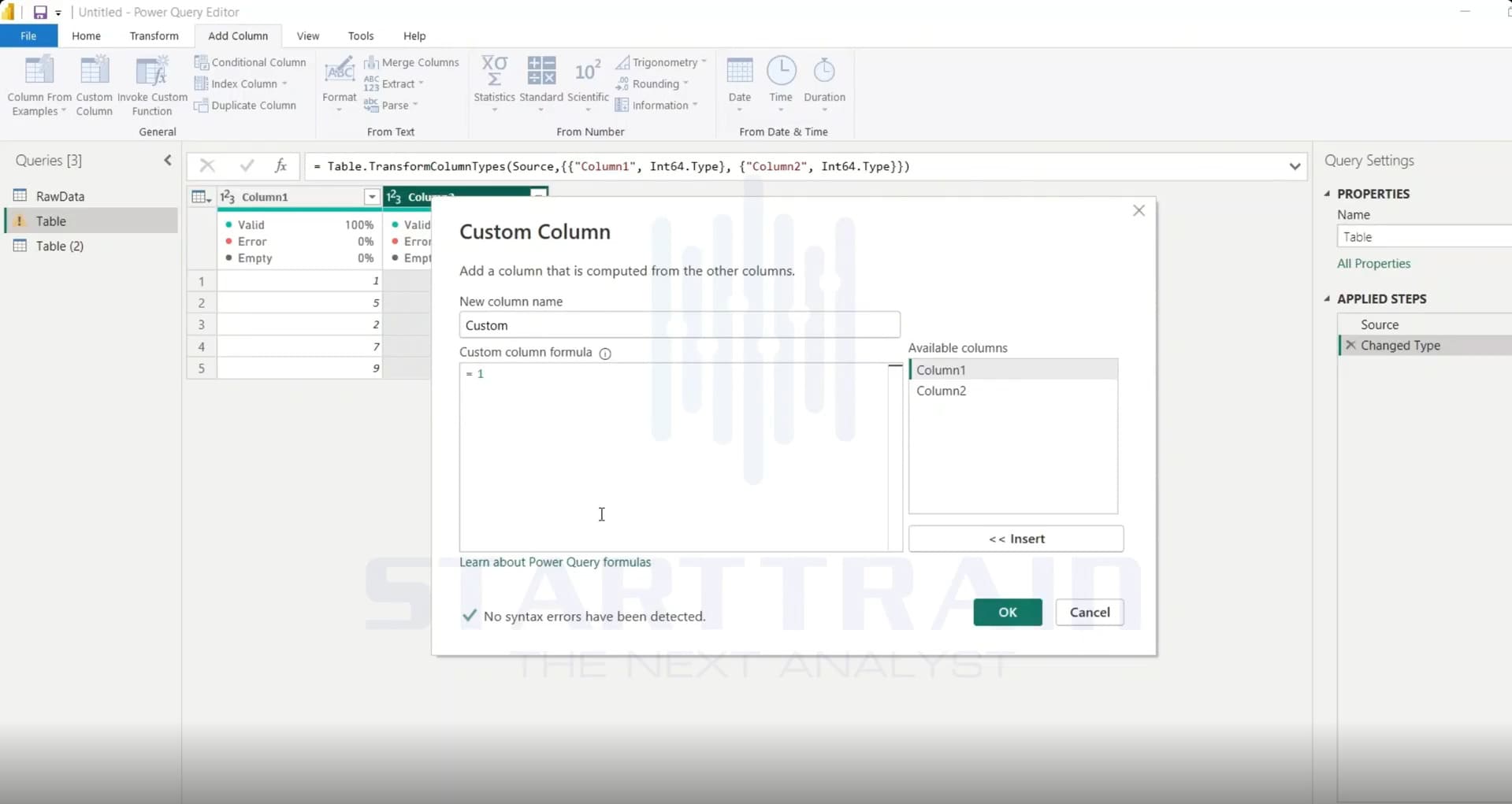Open the Format text menu

340,83
